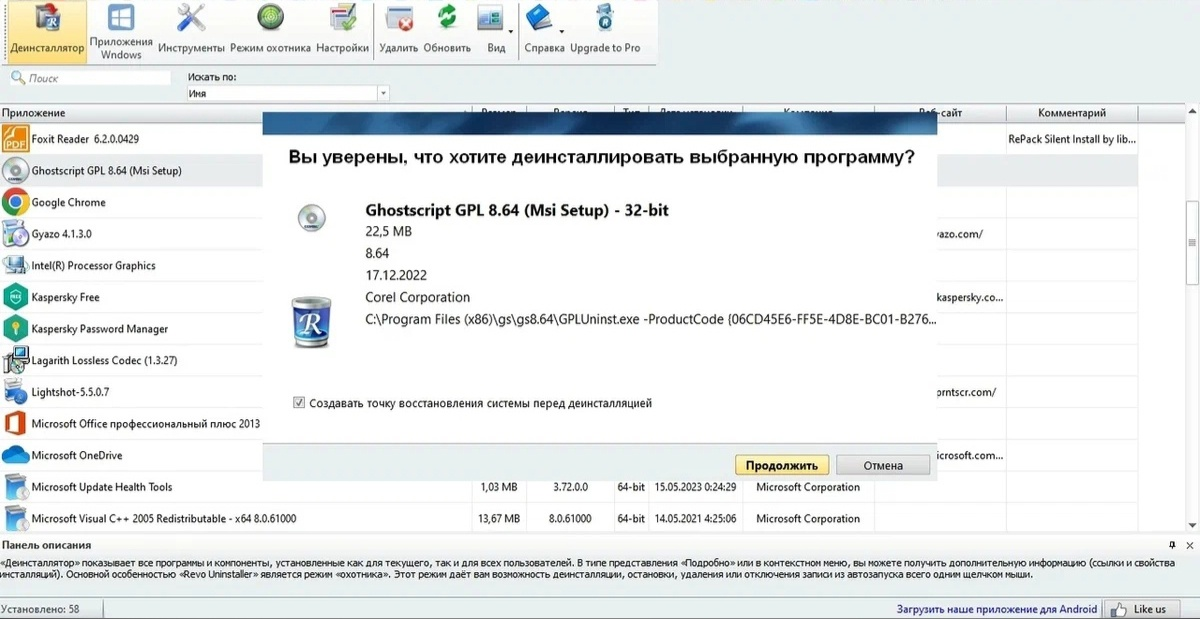The image size is (1200, 619).
Task: Select Microsoft Office 2013 icon
Action: click(x=15, y=424)
